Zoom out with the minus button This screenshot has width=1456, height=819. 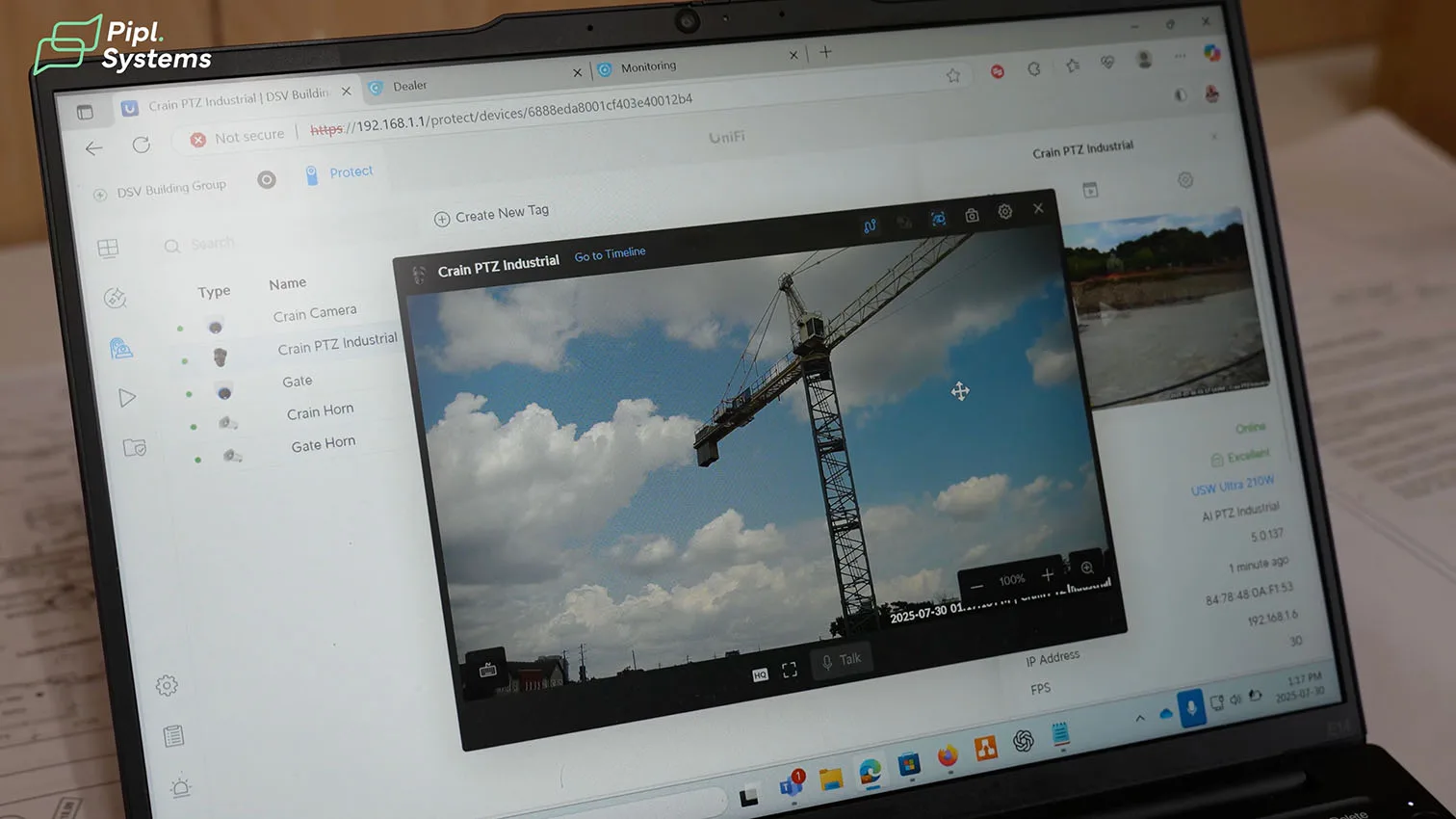click(976, 587)
